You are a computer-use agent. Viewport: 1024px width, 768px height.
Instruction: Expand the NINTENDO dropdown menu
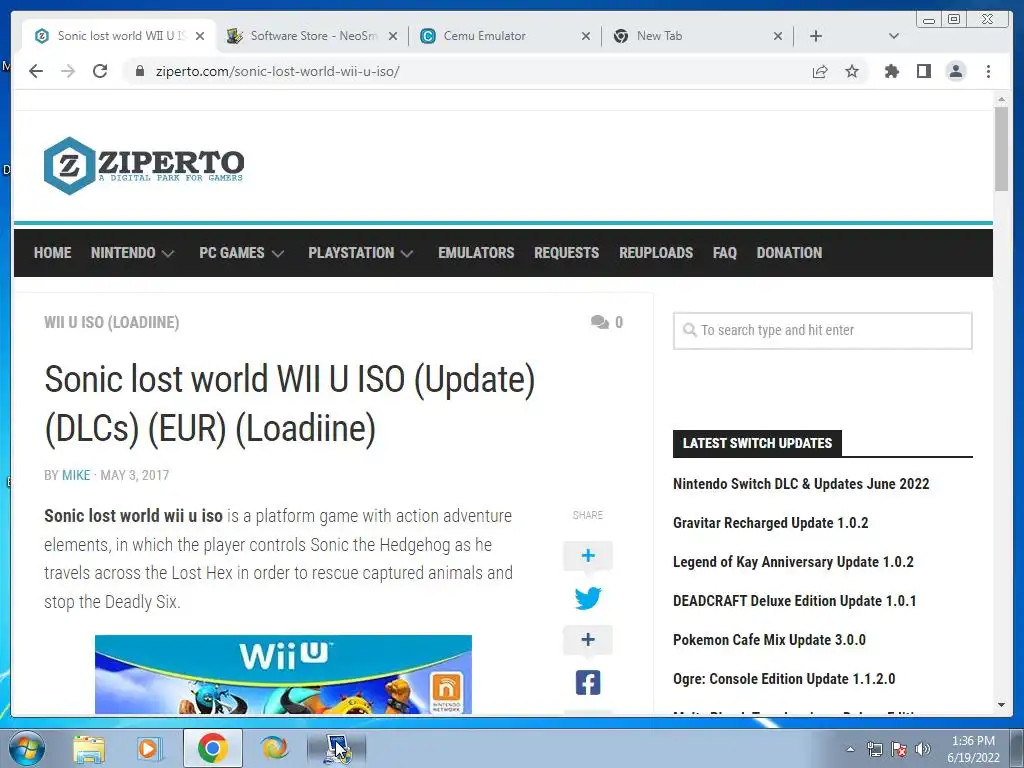click(132, 253)
